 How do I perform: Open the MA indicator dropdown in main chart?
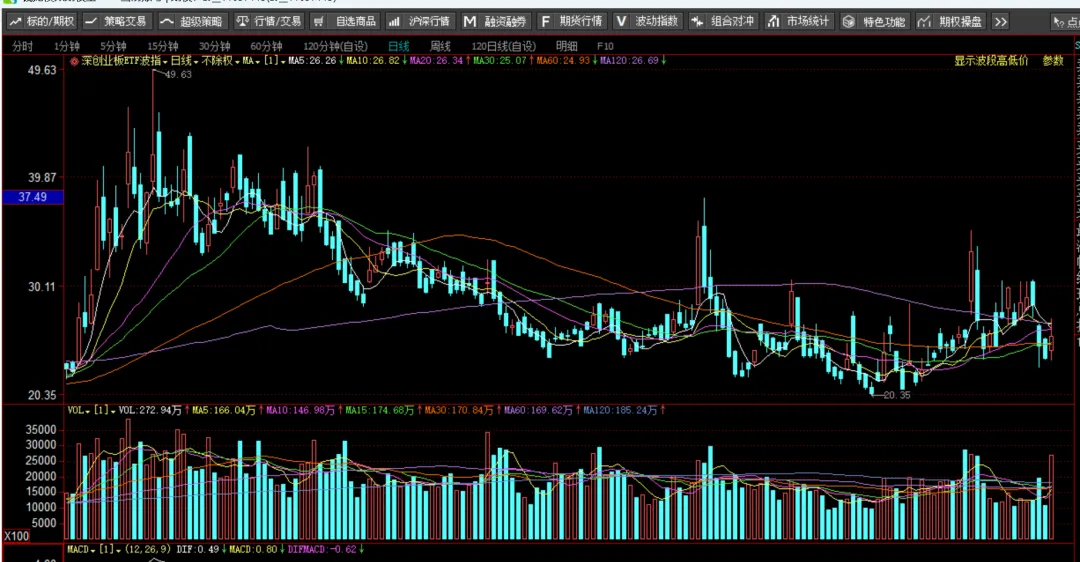[x=251, y=61]
